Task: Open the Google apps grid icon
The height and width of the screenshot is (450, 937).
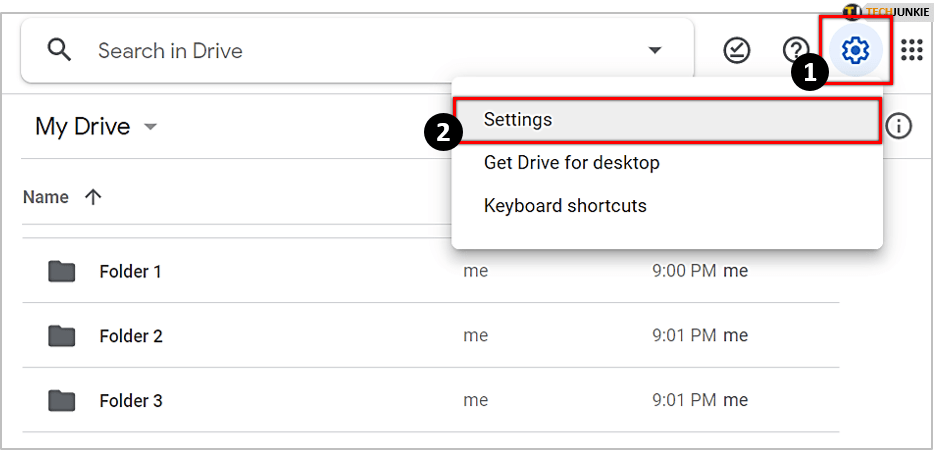Action: click(x=912, y=49)
